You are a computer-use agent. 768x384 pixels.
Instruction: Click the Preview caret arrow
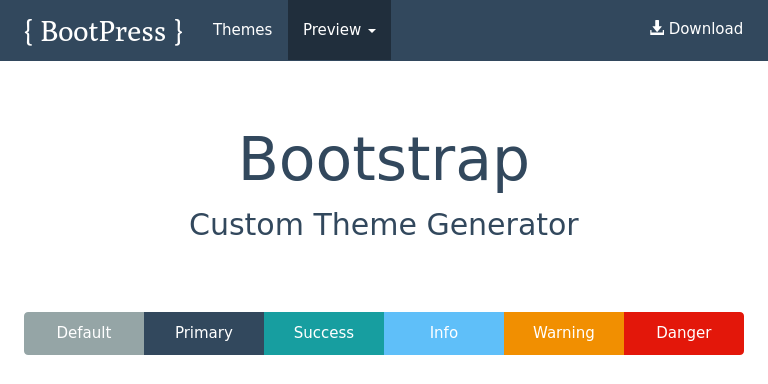(x=372, y=31)
